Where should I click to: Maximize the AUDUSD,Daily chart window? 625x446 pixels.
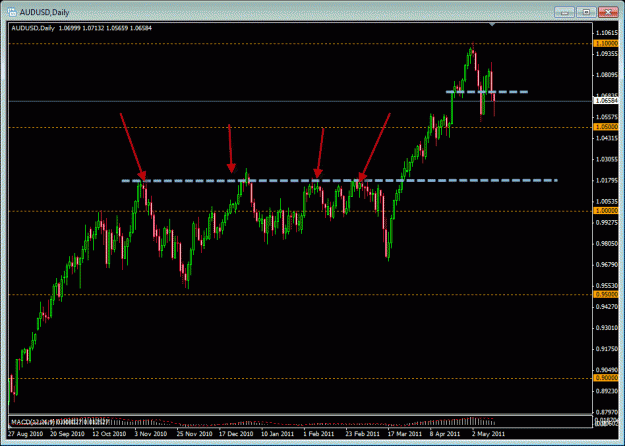point(586,12)
